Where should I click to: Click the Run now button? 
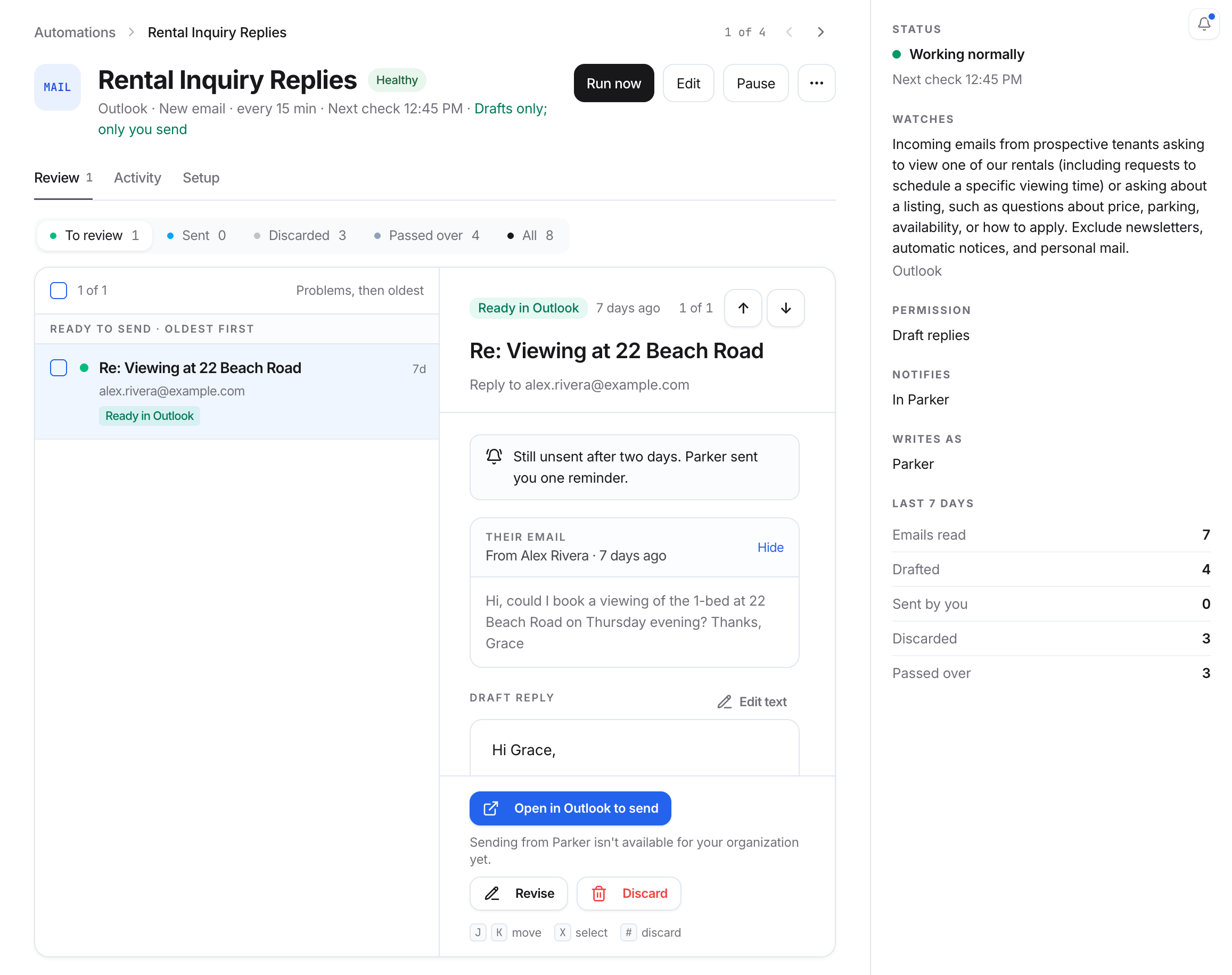pos(614,84)
